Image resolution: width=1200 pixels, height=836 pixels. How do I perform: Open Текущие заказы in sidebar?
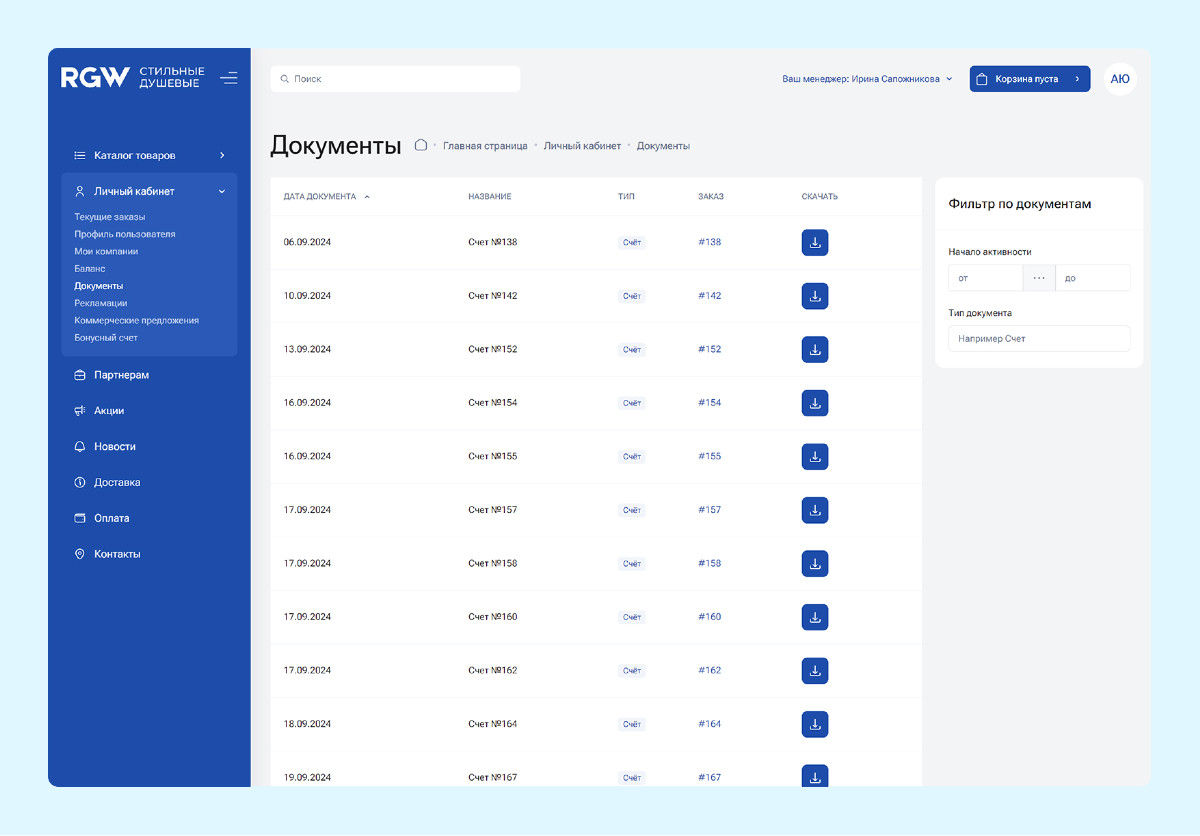coord(110,217)
